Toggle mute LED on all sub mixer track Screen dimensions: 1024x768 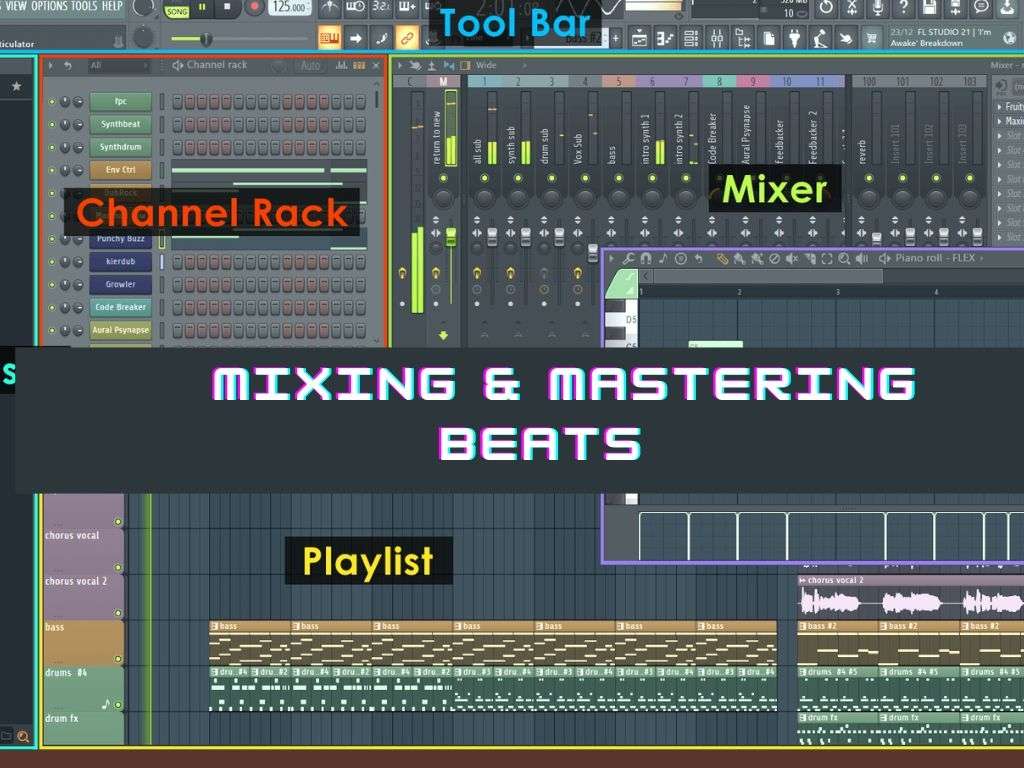(x=485, y=178)
